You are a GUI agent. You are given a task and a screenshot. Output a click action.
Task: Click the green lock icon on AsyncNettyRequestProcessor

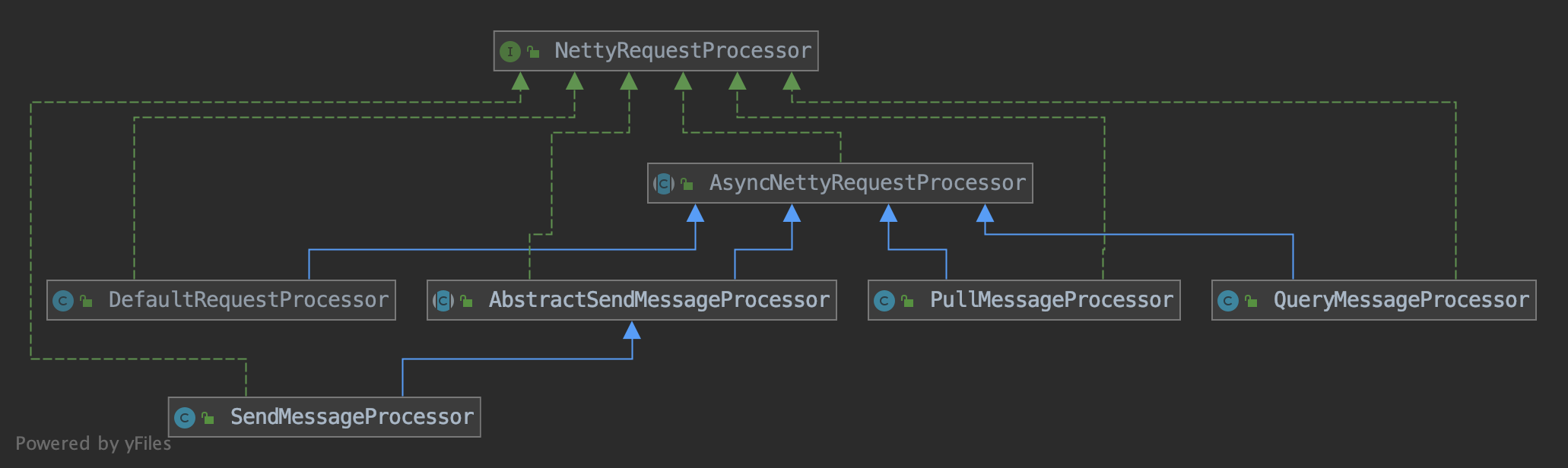tap(687, 184)
